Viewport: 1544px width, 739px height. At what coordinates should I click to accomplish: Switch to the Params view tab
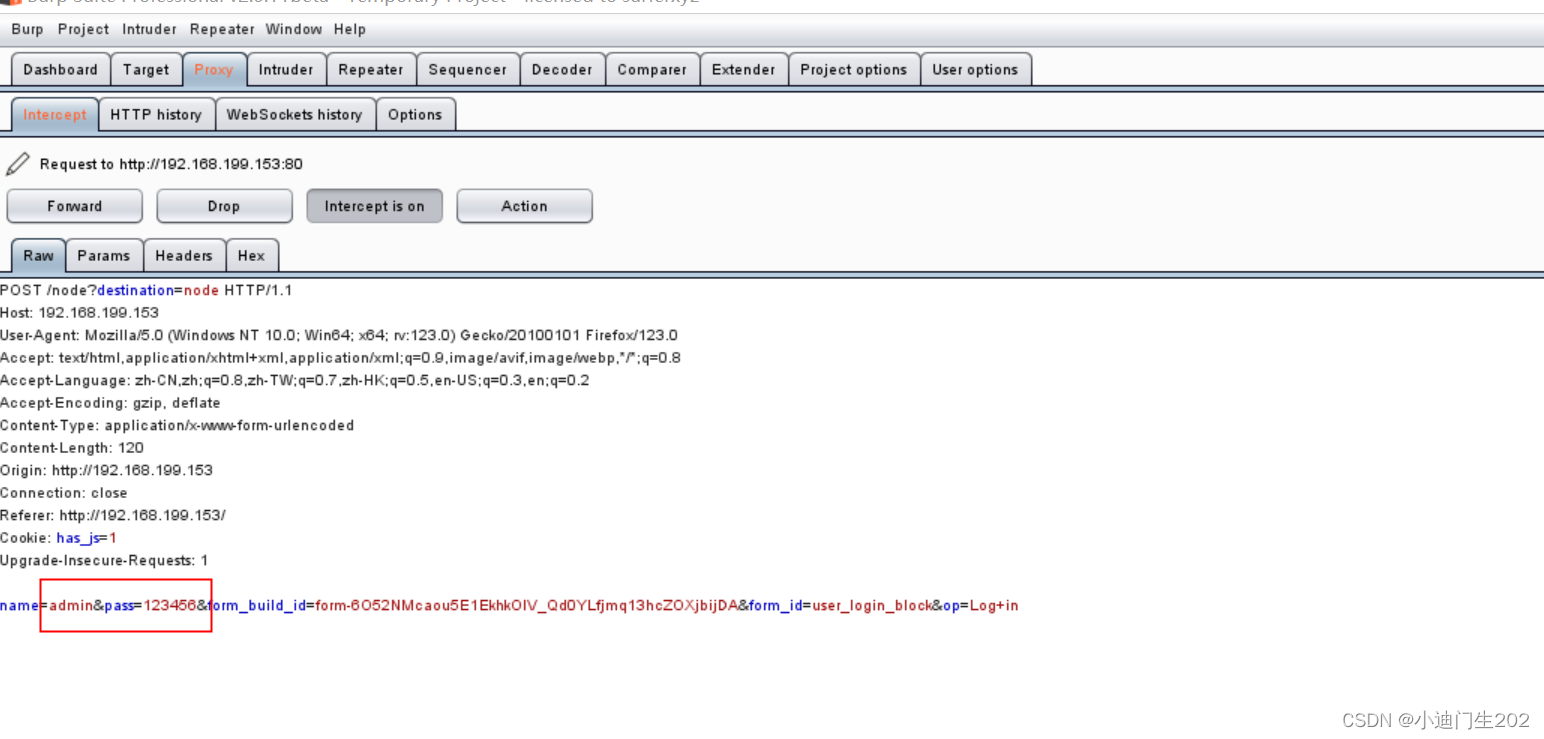click(x=104, y=256)
